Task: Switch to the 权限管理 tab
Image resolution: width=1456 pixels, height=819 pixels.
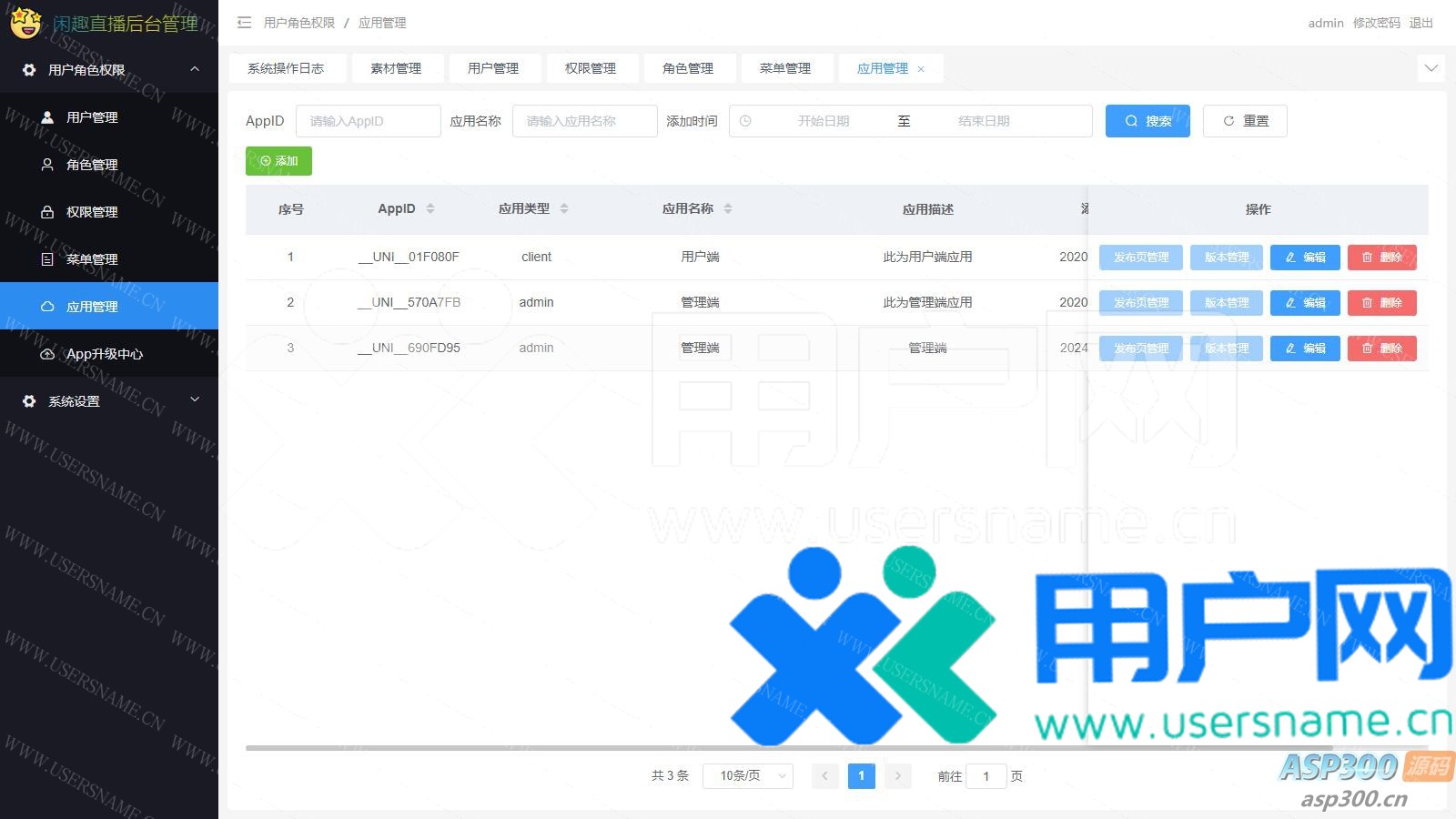Action: [x=591, y=68]
